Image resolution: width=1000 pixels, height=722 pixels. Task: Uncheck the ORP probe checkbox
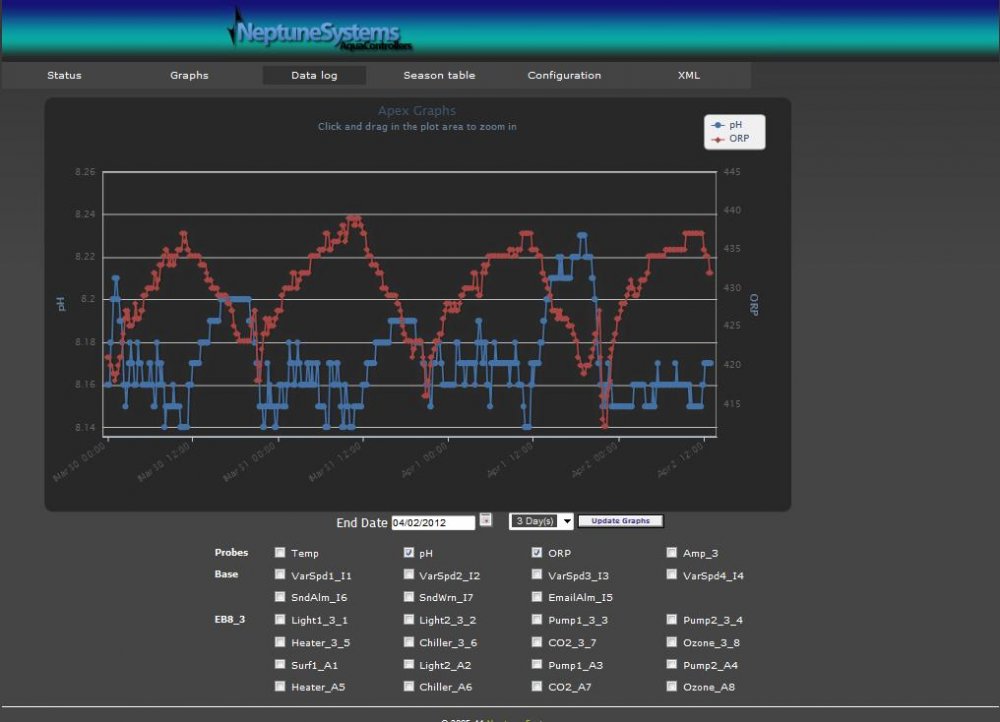(537, 552)
